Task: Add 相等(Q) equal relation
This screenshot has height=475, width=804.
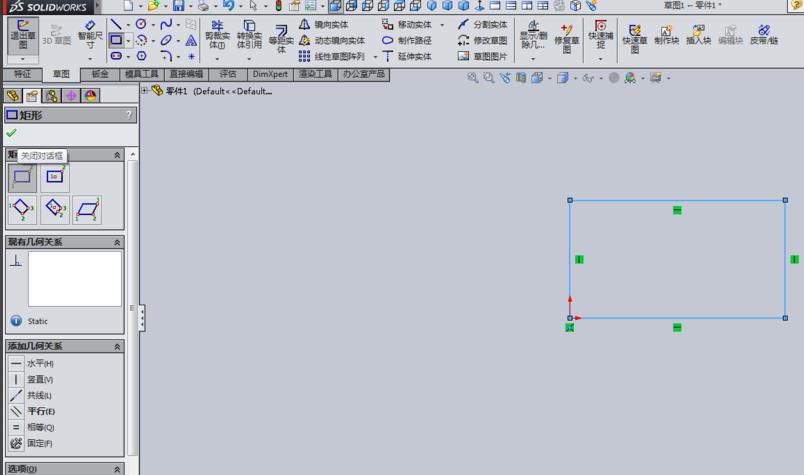Action: click(x=32, y=427)
